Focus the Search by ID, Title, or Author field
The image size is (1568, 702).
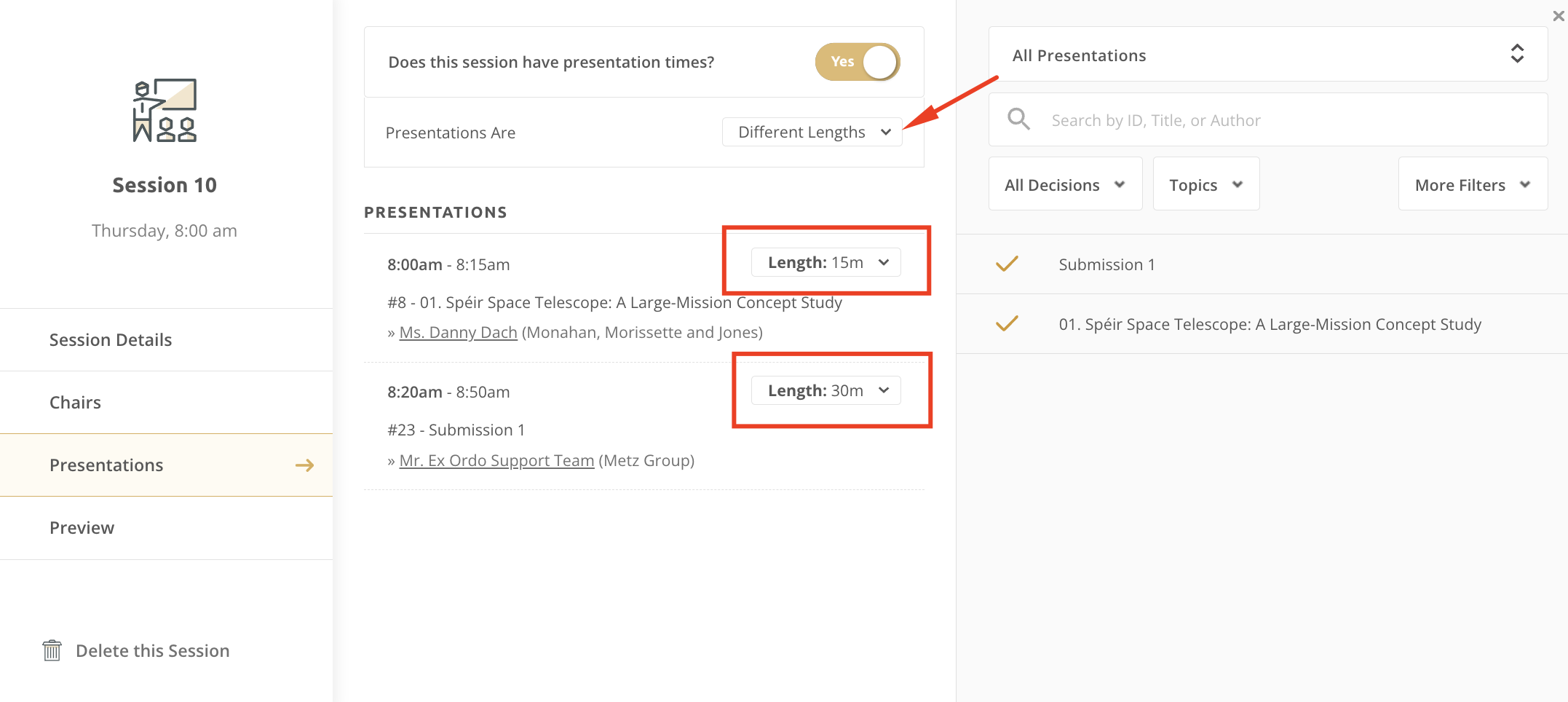[x=1267, y=119]
